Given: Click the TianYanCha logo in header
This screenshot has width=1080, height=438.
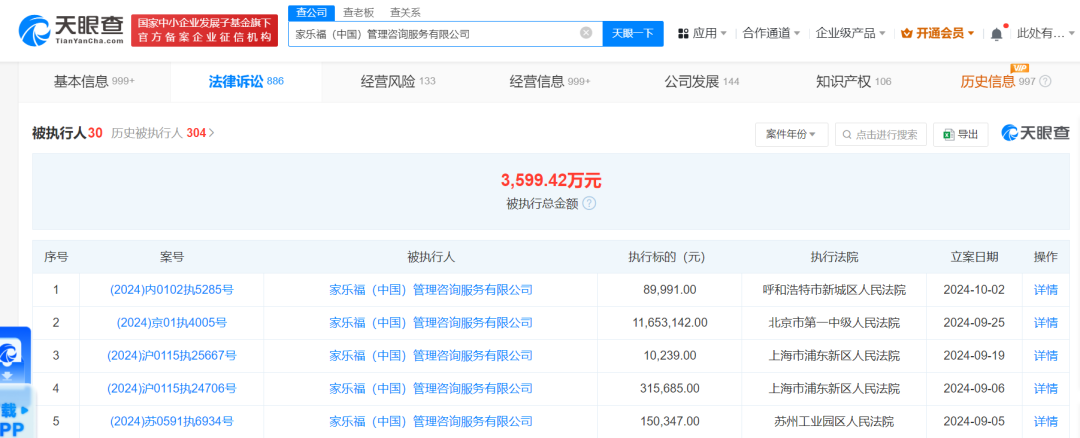Looking at the screenshot, I should (x=71, y=30).
